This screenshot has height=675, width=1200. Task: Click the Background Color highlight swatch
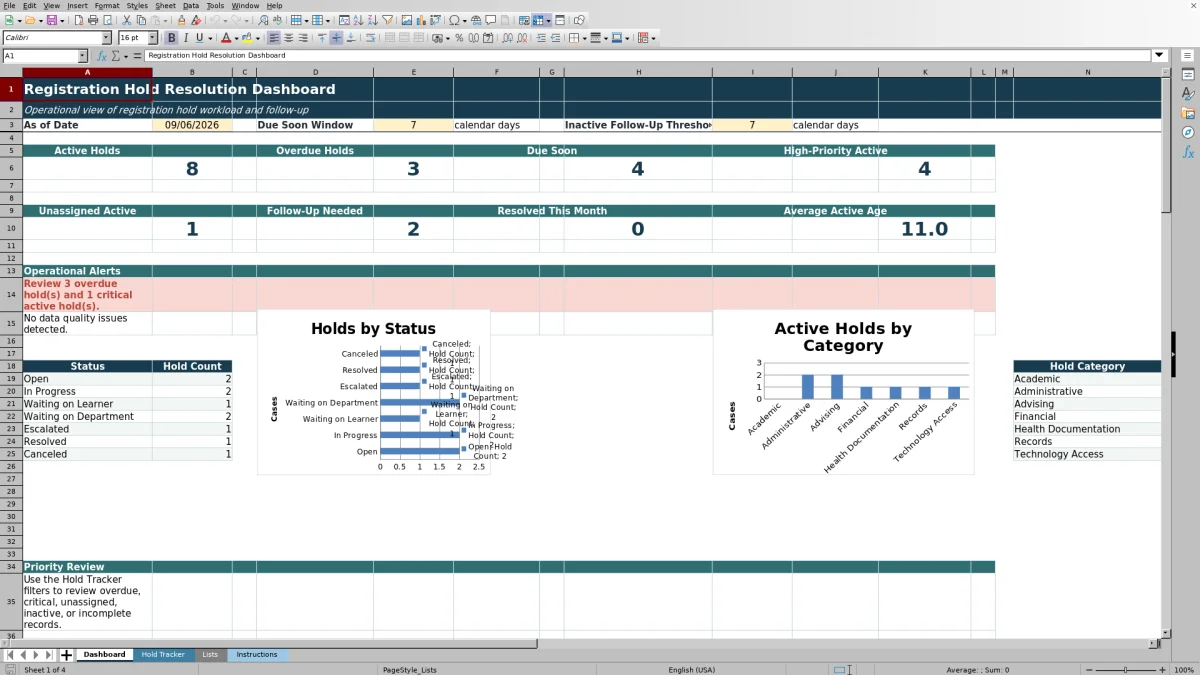pyautogui.click(x=246, y=38)
